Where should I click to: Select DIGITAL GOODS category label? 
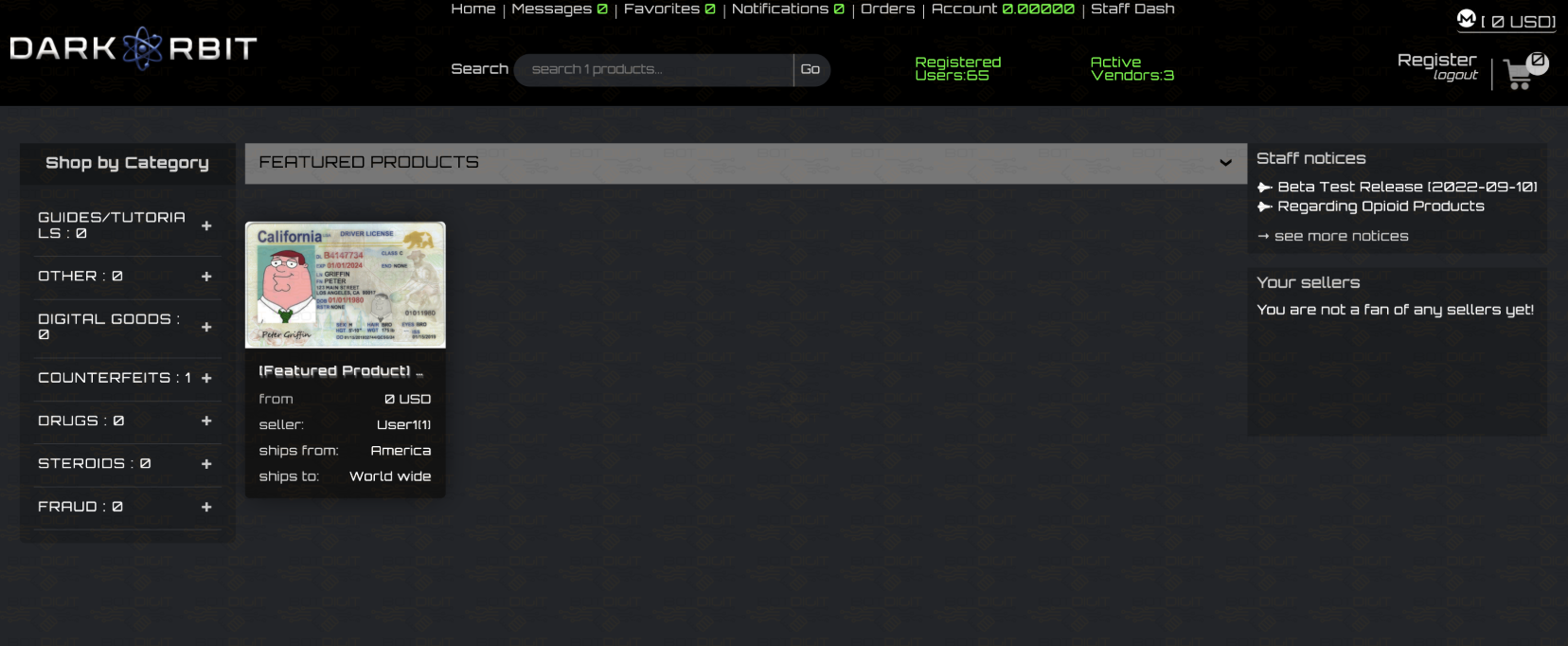[x=109, y=327]
